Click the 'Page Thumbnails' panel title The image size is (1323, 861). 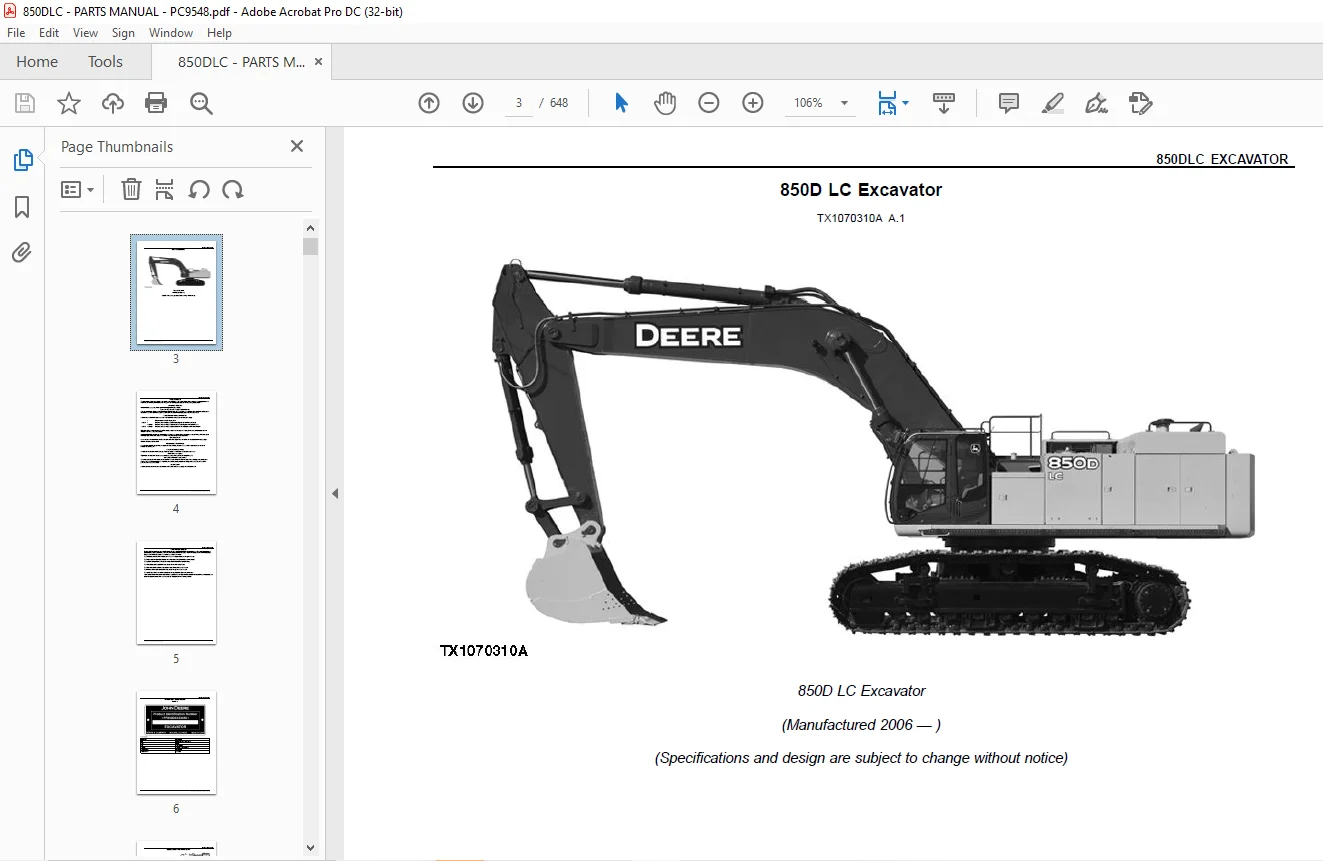tap(117, 147)
